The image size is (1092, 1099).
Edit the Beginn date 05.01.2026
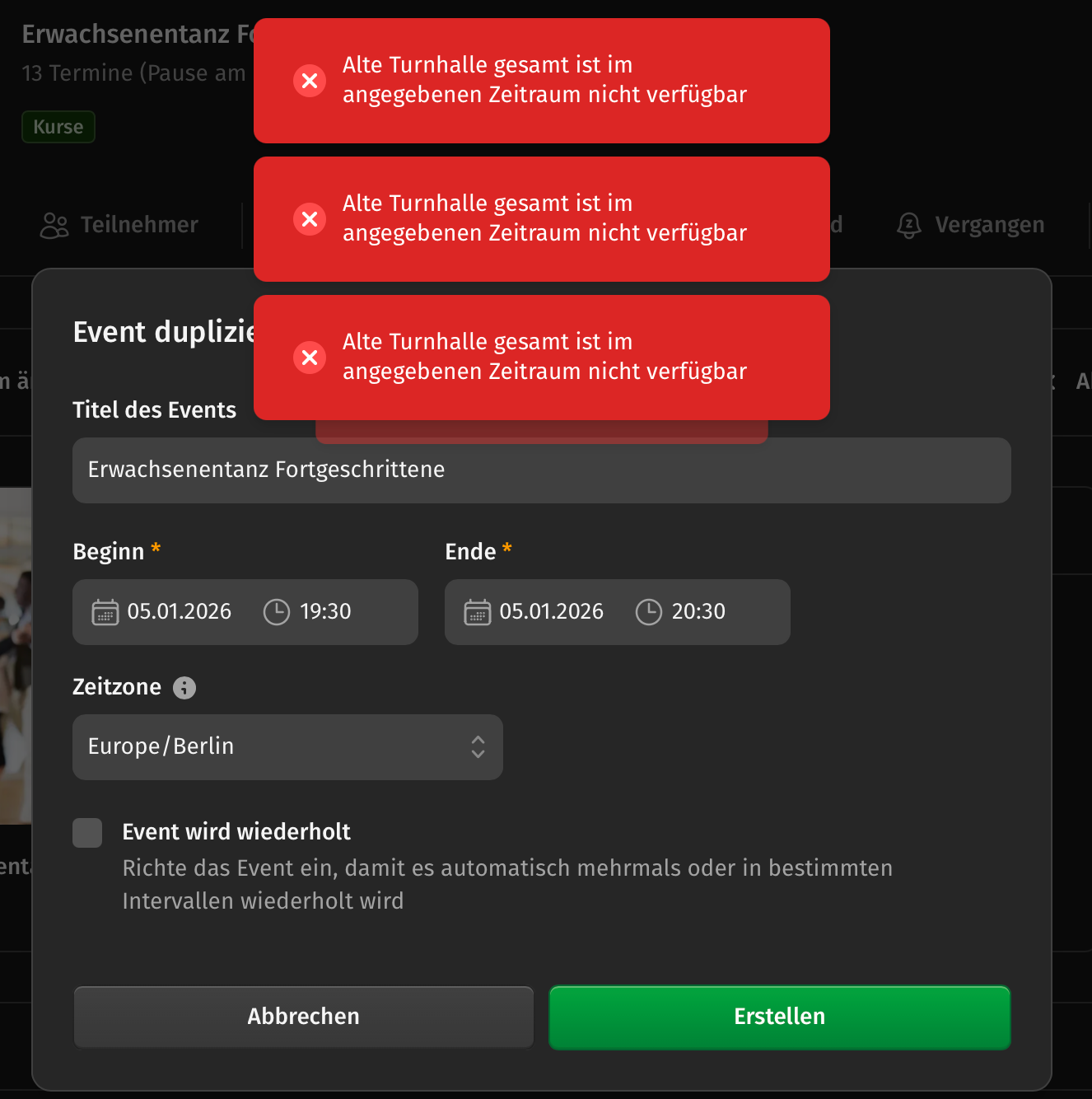[179, 612]
